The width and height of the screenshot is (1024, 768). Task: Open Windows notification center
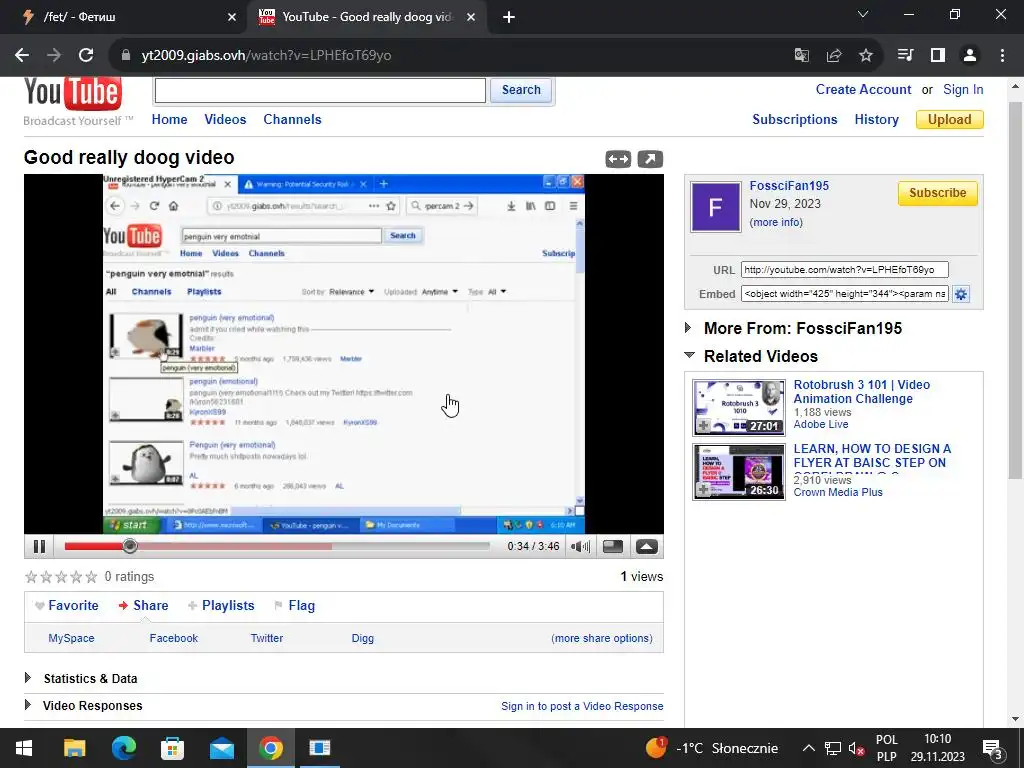coord(992,748)
